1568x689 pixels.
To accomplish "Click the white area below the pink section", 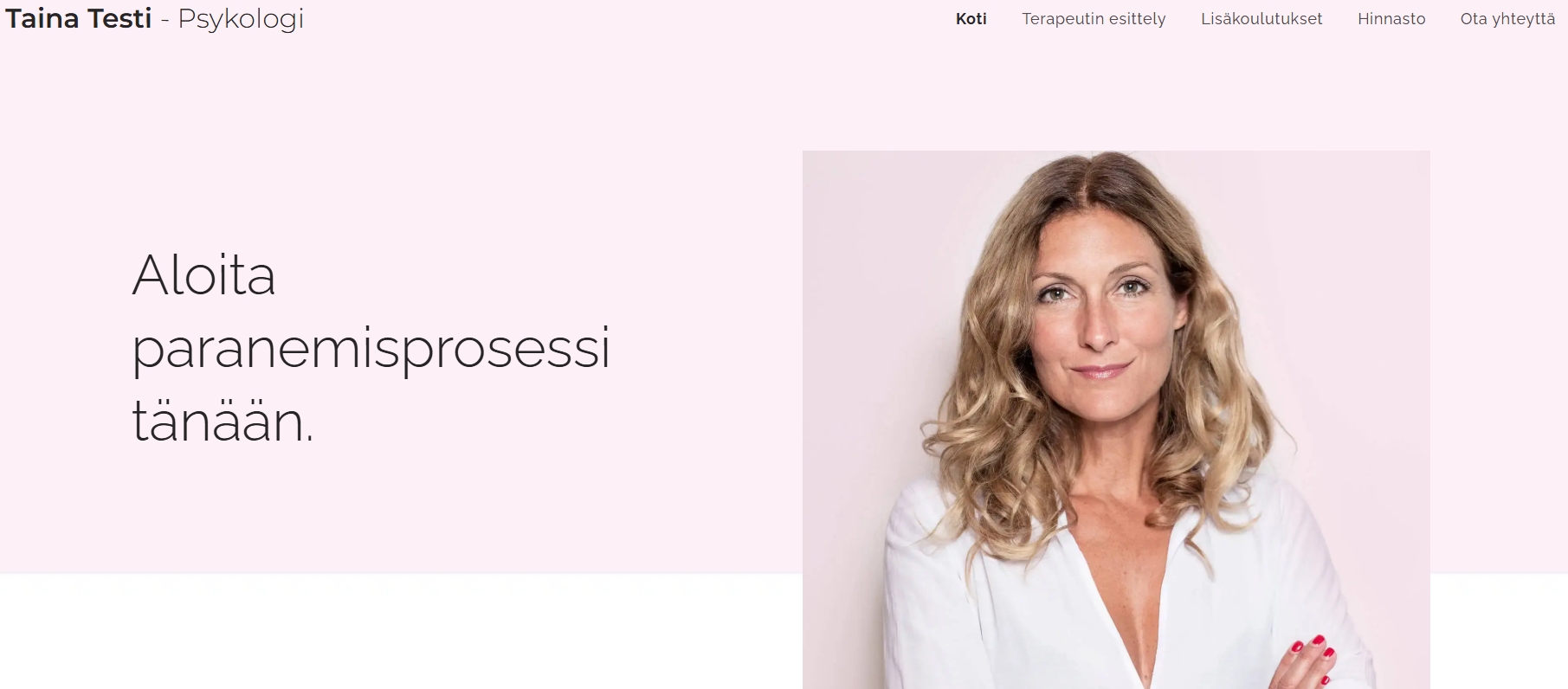I will (398, 631).
